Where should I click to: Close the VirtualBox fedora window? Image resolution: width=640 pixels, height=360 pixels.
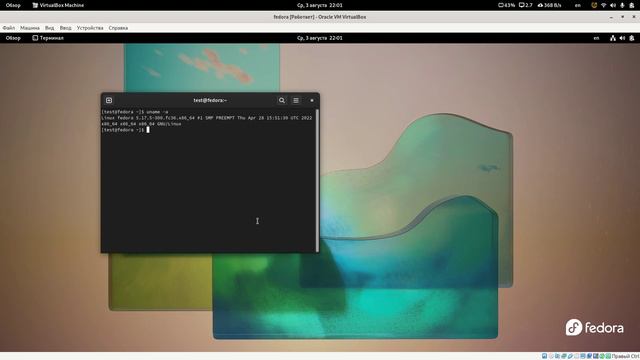(634, 17)
